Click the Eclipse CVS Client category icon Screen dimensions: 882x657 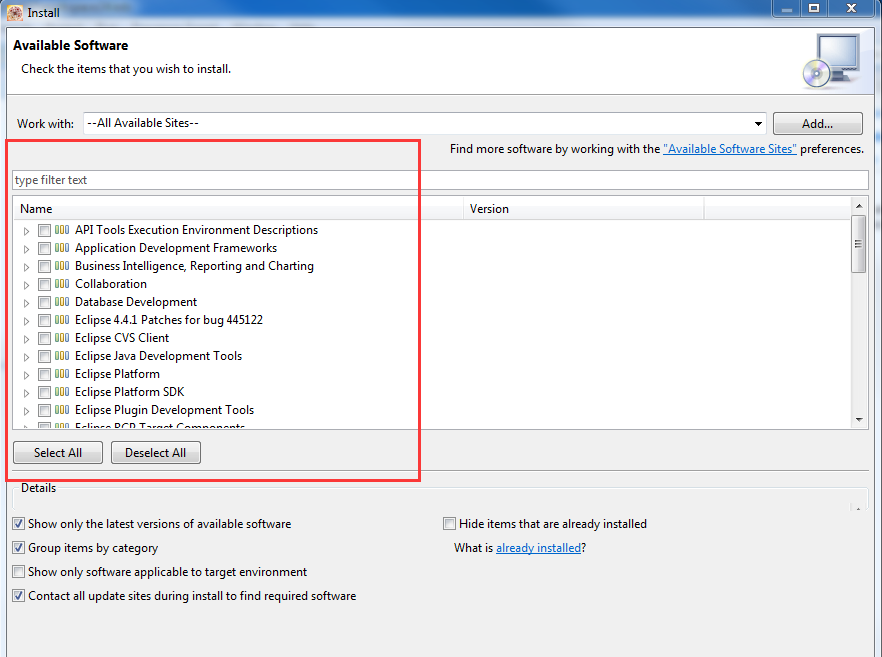(62, 338)
